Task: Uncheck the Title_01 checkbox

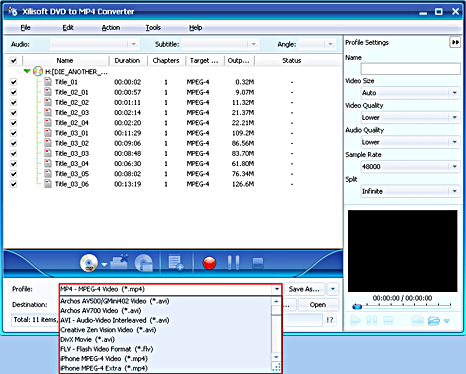Action: 13,82
